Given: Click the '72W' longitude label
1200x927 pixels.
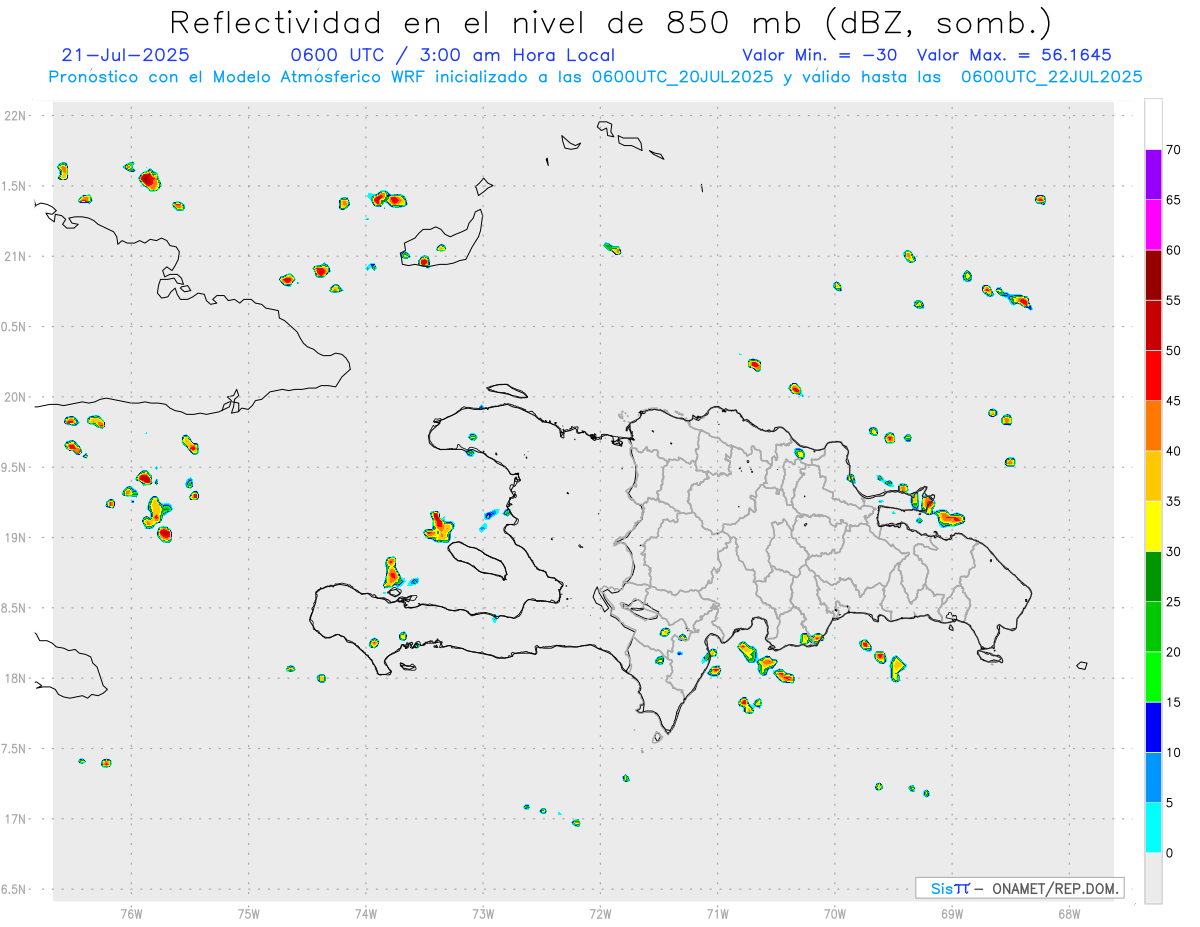Looking at the screenshot, I should tap(600, 912).
